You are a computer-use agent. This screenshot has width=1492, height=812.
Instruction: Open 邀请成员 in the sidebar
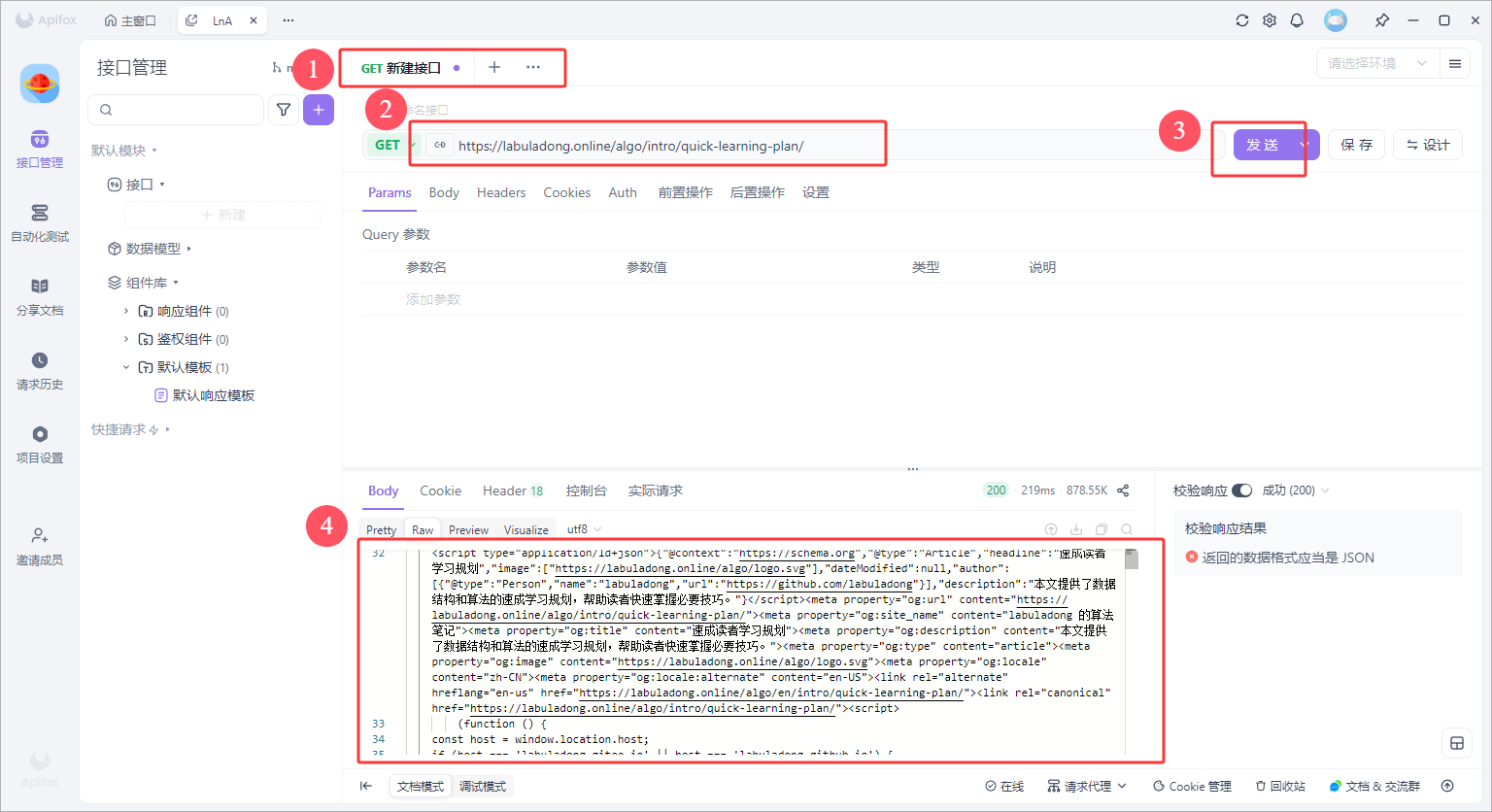[40, 547]
